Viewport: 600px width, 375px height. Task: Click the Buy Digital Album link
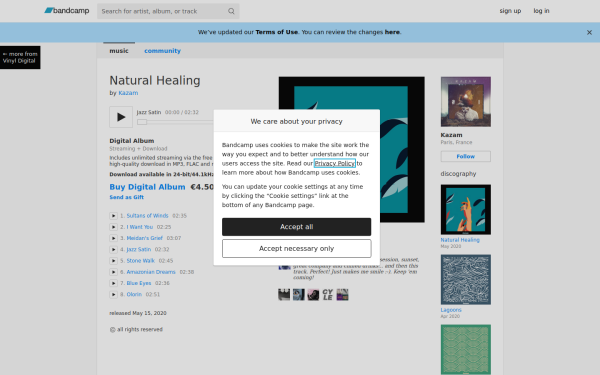tap(147, 187)
